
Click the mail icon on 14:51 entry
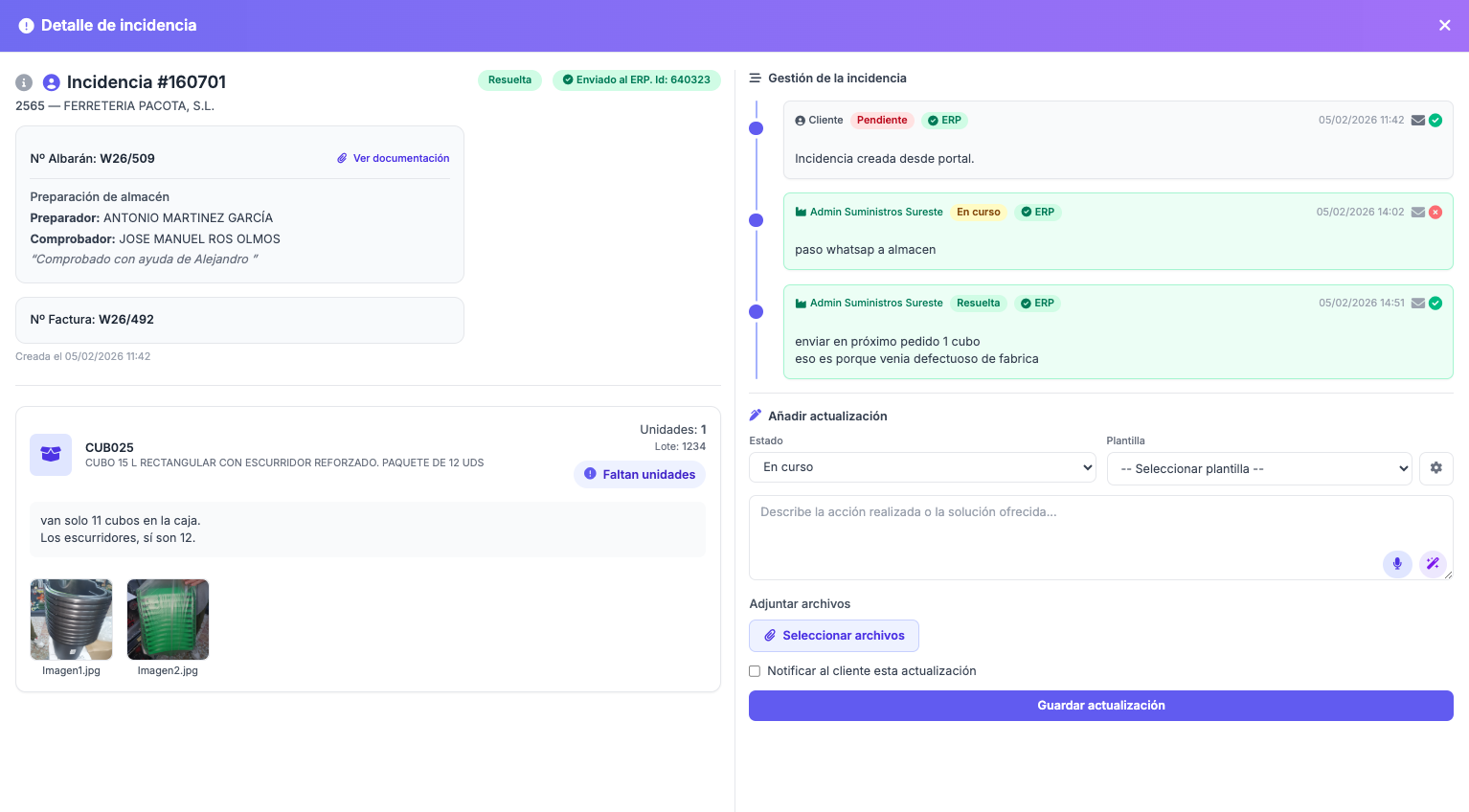pyautogui.click(x=1418, y=303)
